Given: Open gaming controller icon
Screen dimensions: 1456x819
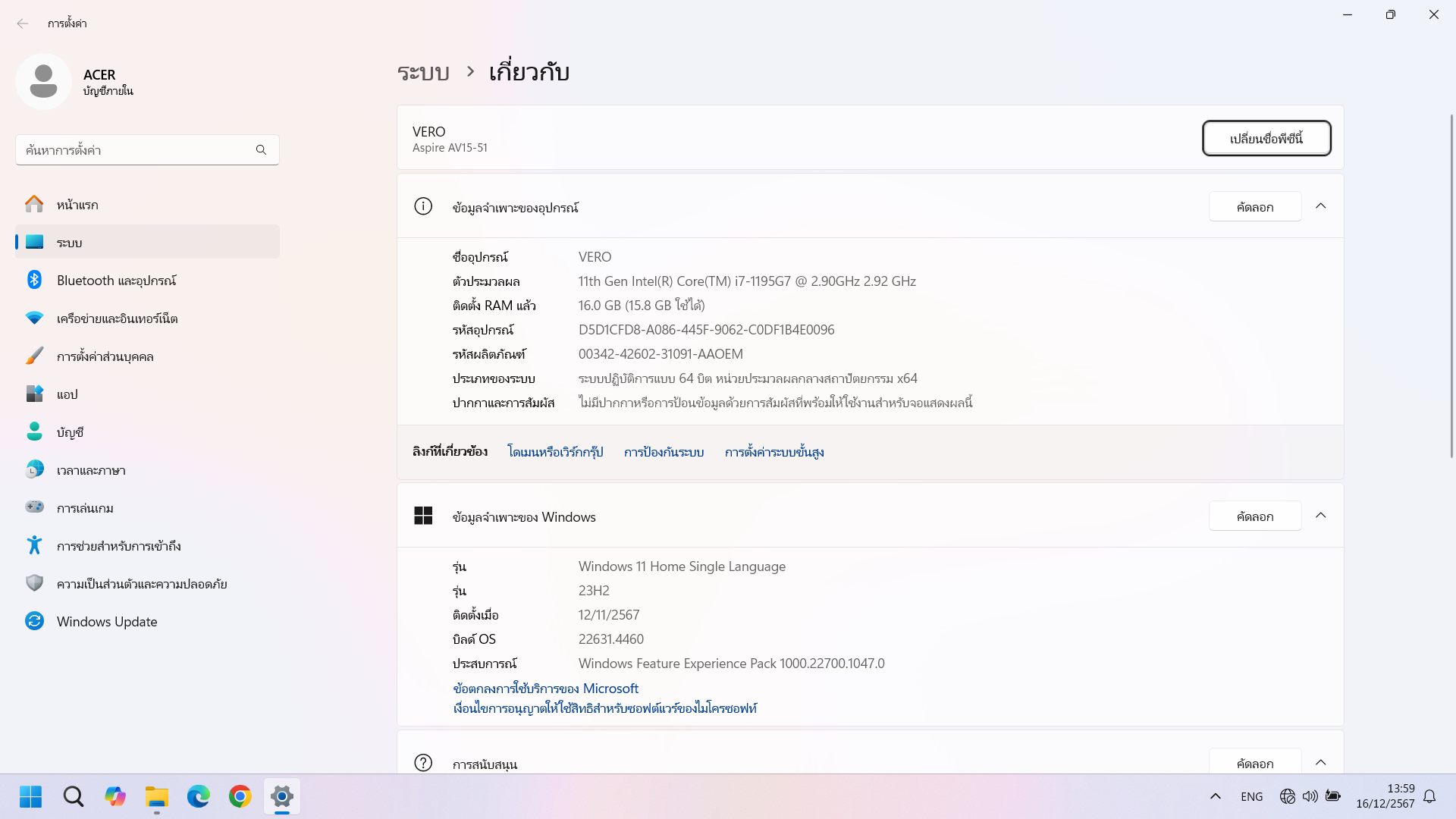Looking at the screenshot, I should (34, 507).
